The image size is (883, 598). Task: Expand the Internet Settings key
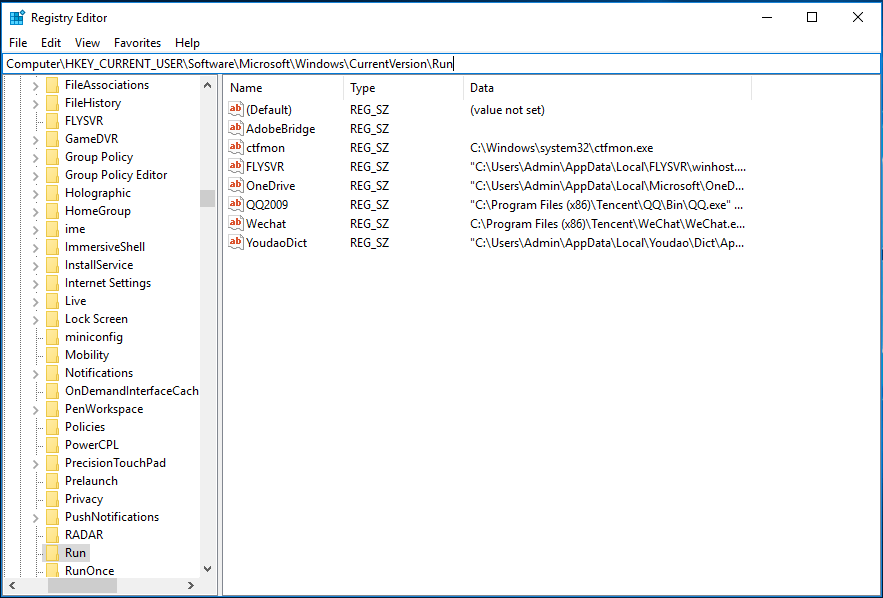pyautogui.click(x=35, y=282)
